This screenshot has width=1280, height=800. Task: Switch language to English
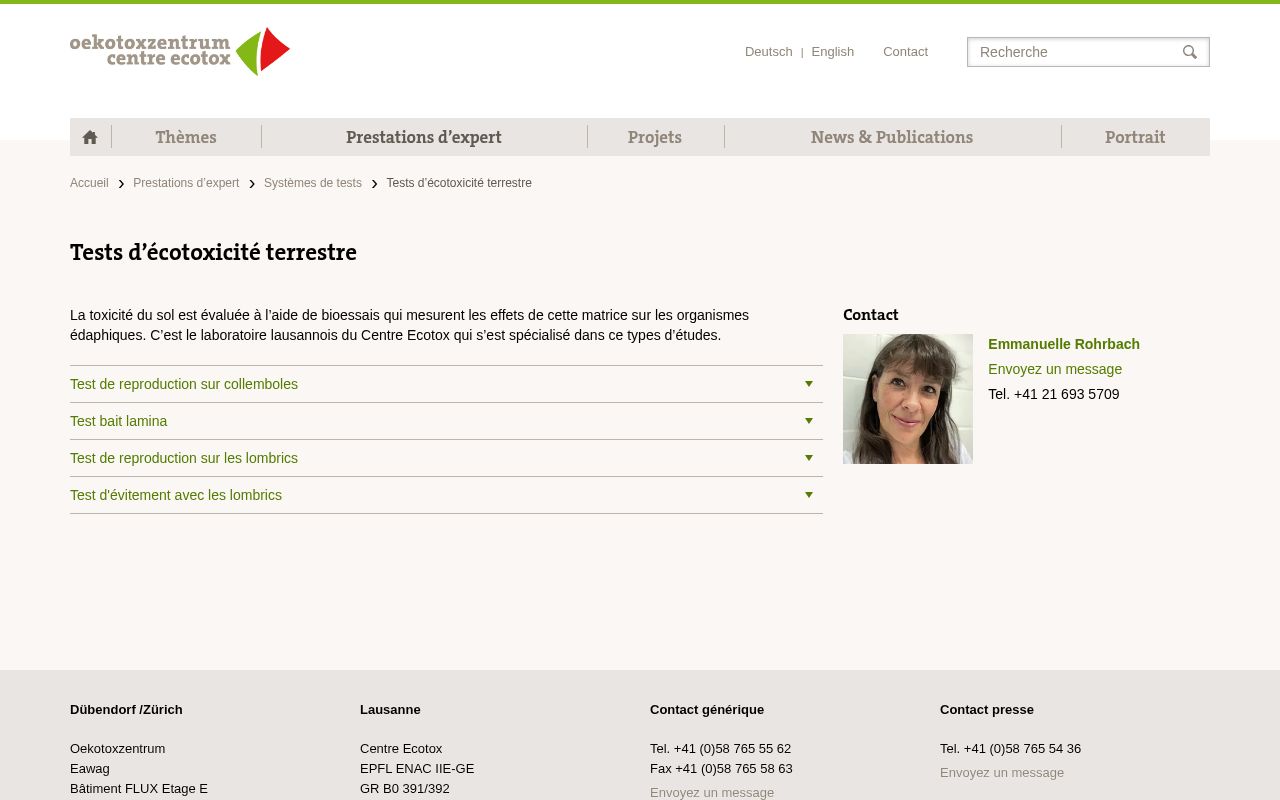(x=832, y=52)
